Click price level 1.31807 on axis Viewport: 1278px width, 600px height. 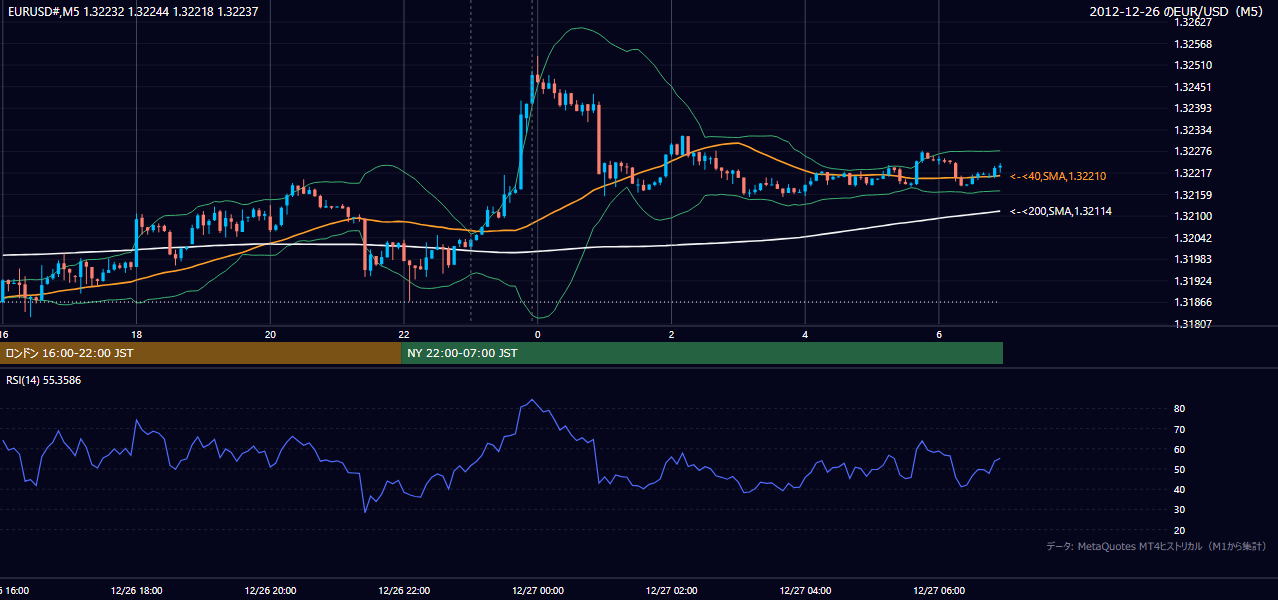pyautogui.click(x=1191, y=324)
